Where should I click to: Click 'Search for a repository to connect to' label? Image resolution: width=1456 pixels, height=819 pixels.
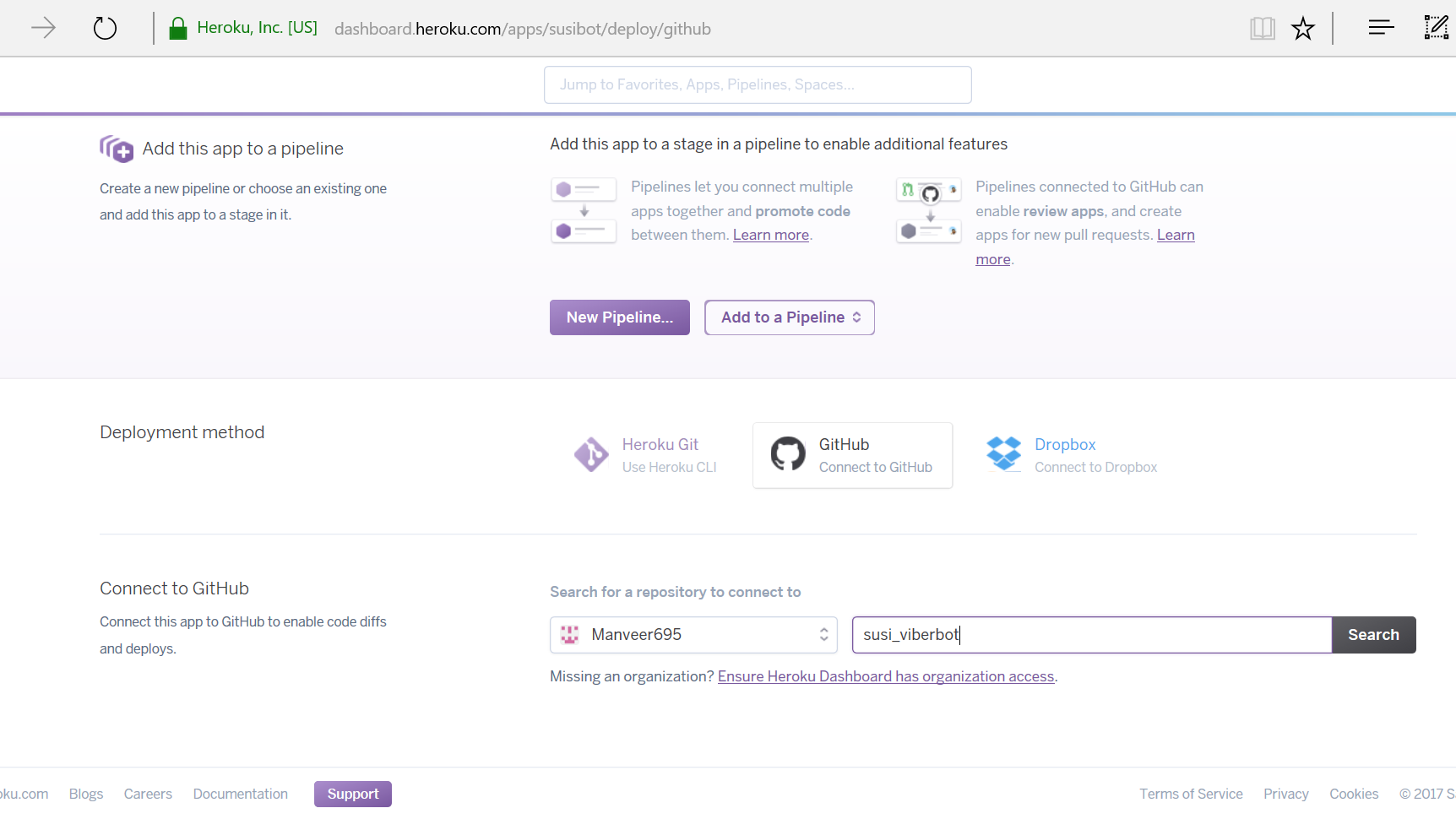click(676, 592)
